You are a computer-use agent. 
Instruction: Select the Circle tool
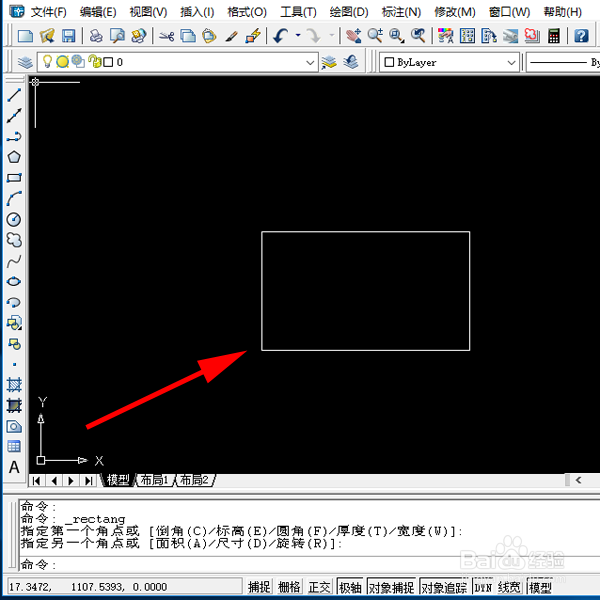pos(14,219)
